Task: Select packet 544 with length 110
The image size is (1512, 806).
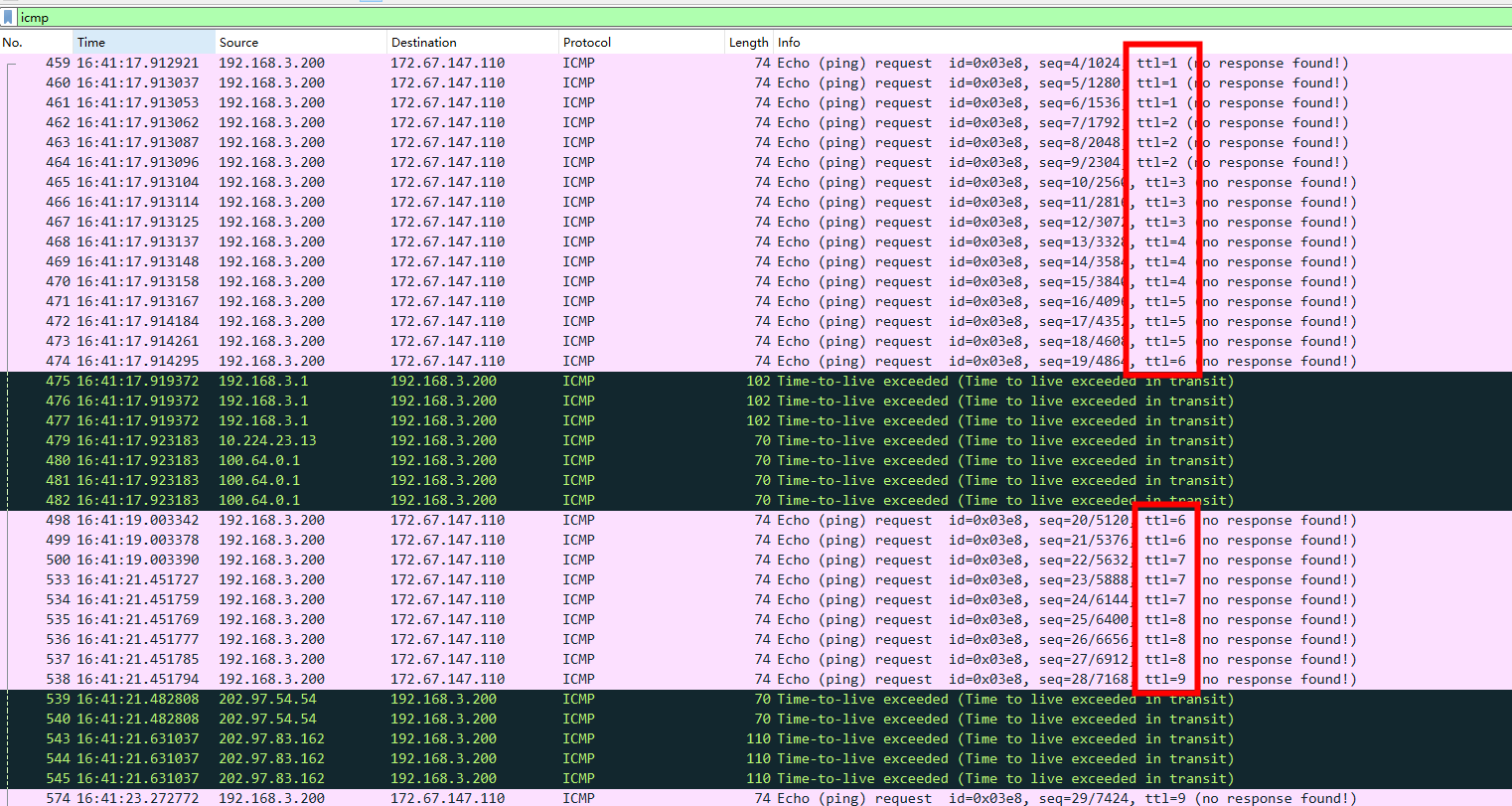Action: point(756,758)
